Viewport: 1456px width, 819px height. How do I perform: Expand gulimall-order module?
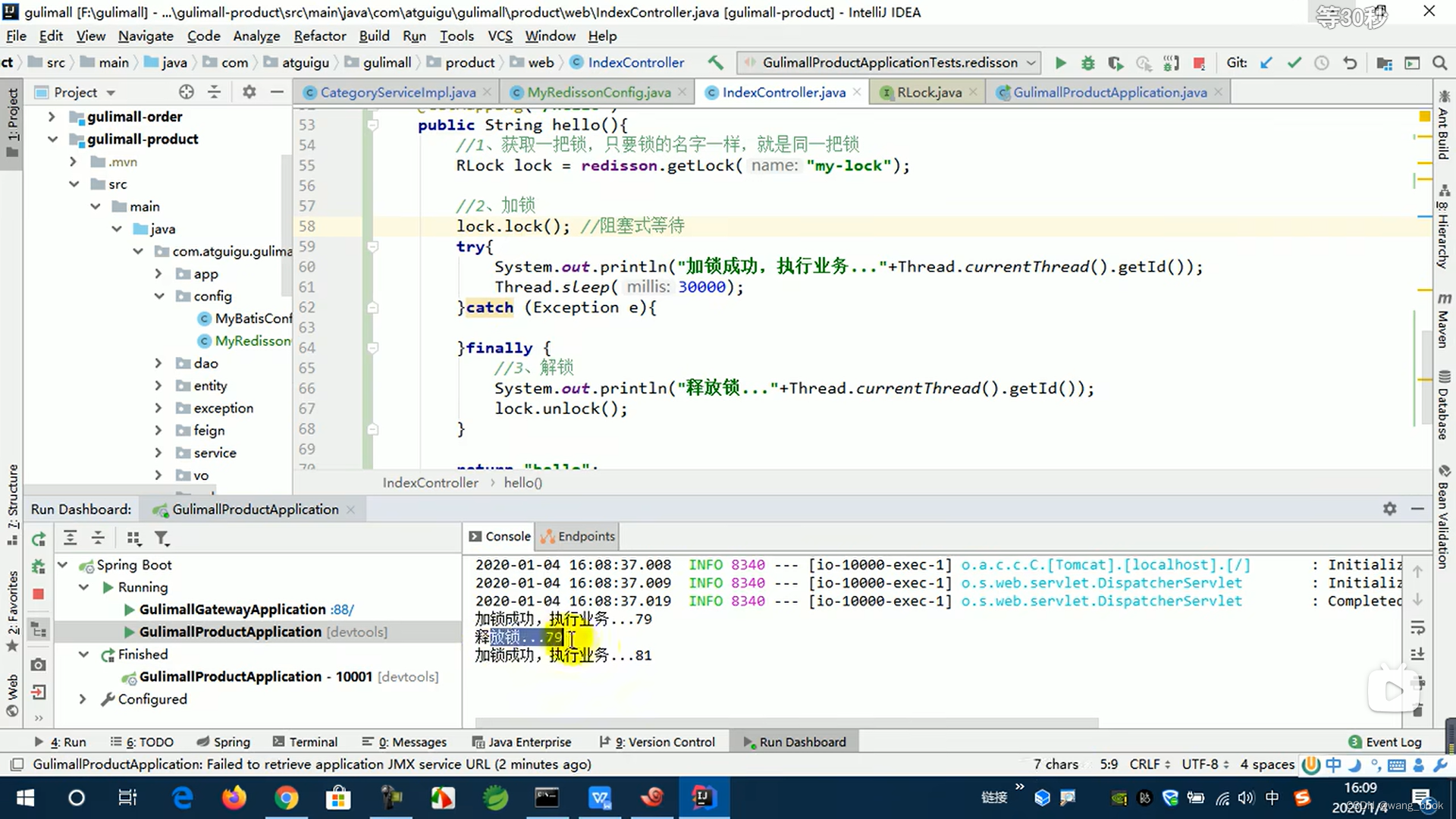tap(52, 117)
